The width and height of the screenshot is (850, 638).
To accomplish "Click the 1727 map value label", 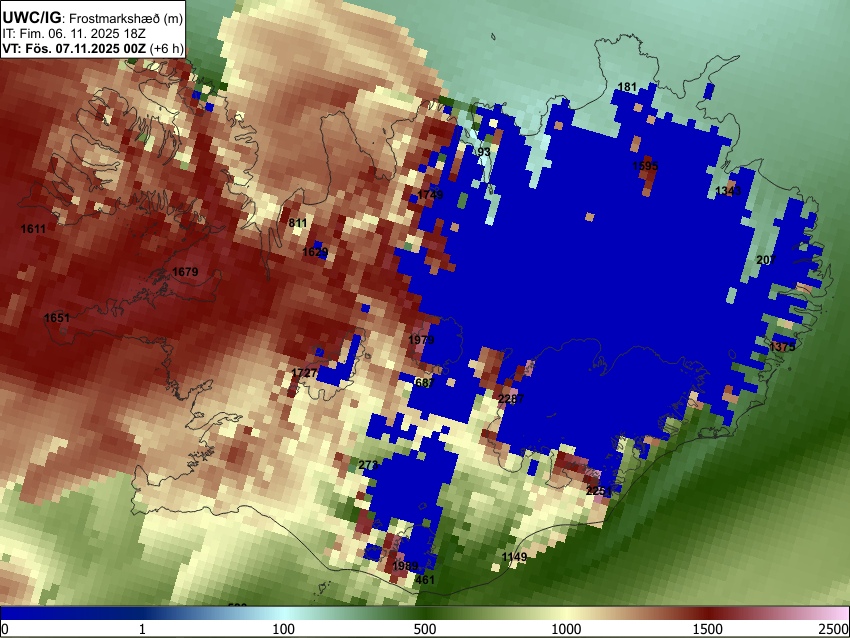I will tap(304, 372).
